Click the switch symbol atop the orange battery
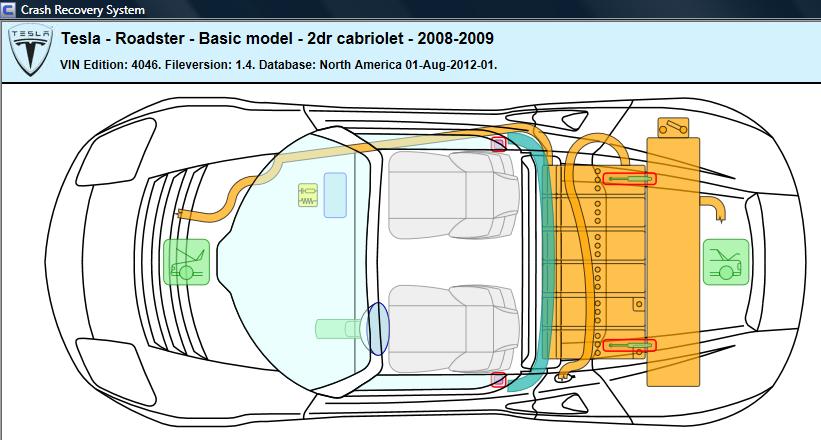Screen dimensions: 821x440 674,127
